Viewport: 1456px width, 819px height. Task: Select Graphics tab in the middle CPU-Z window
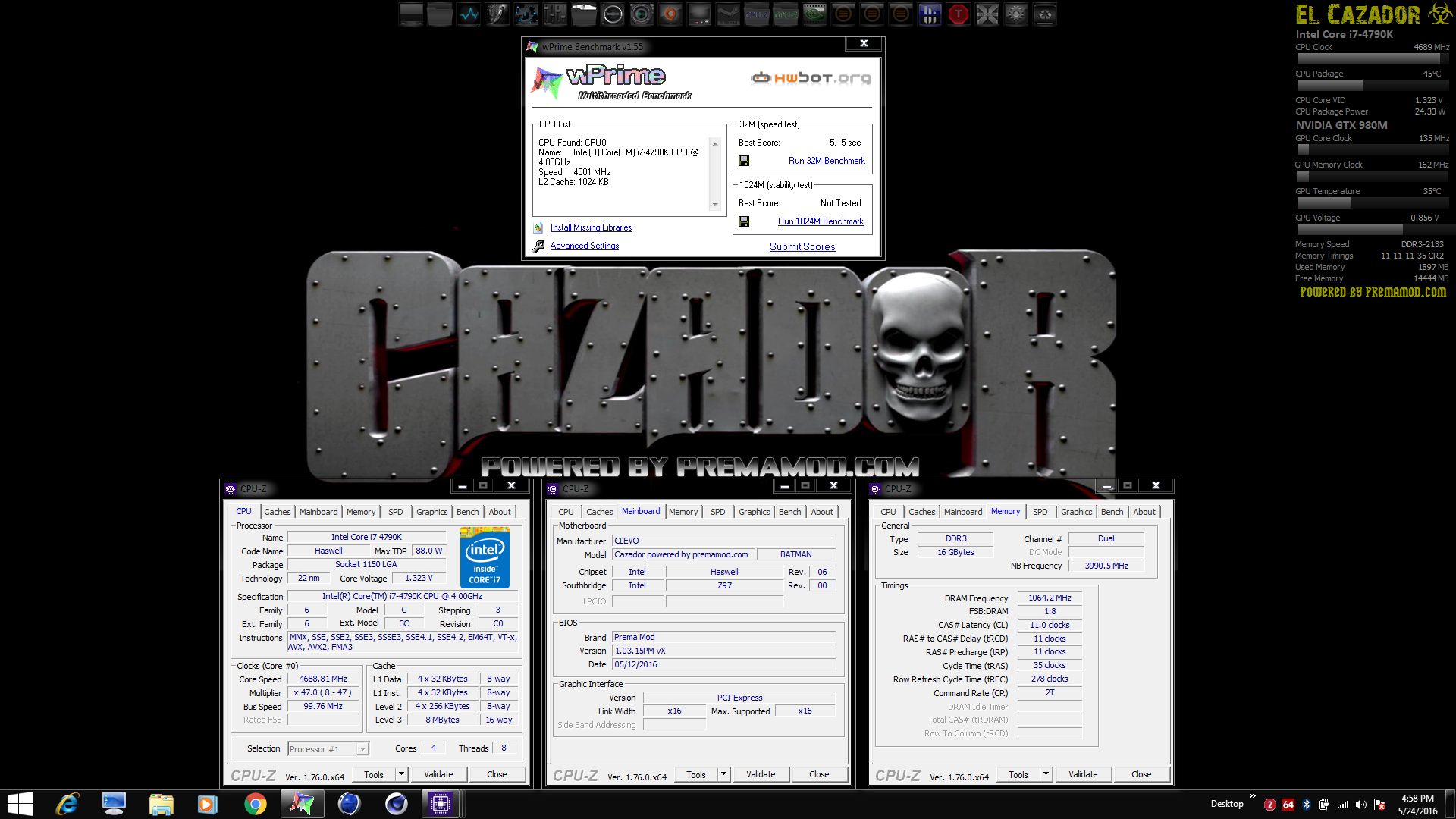[x=755, y=512]
